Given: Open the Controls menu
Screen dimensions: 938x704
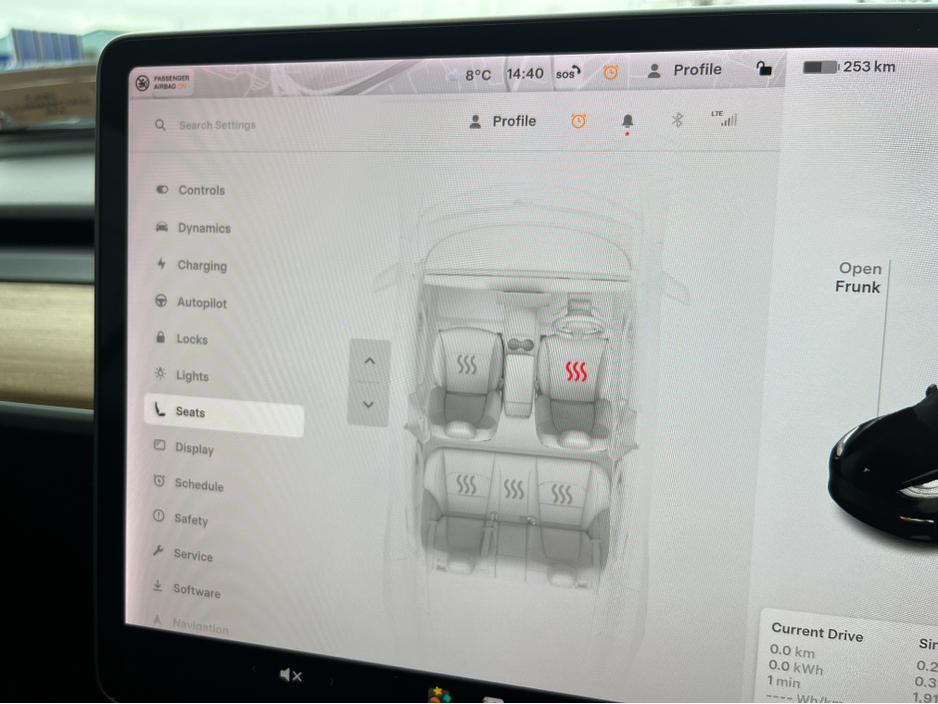Looking at the screenshot, I should [x=200, y=190].
